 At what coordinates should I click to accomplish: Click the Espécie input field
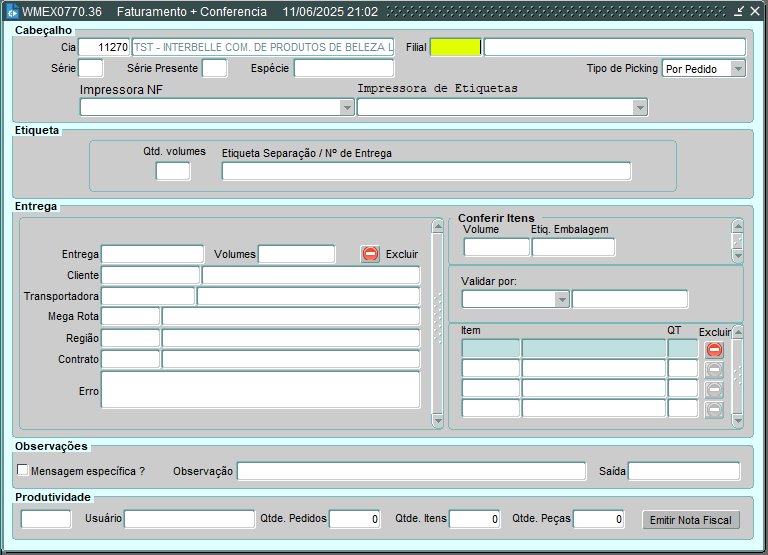(x=344, y=68)
